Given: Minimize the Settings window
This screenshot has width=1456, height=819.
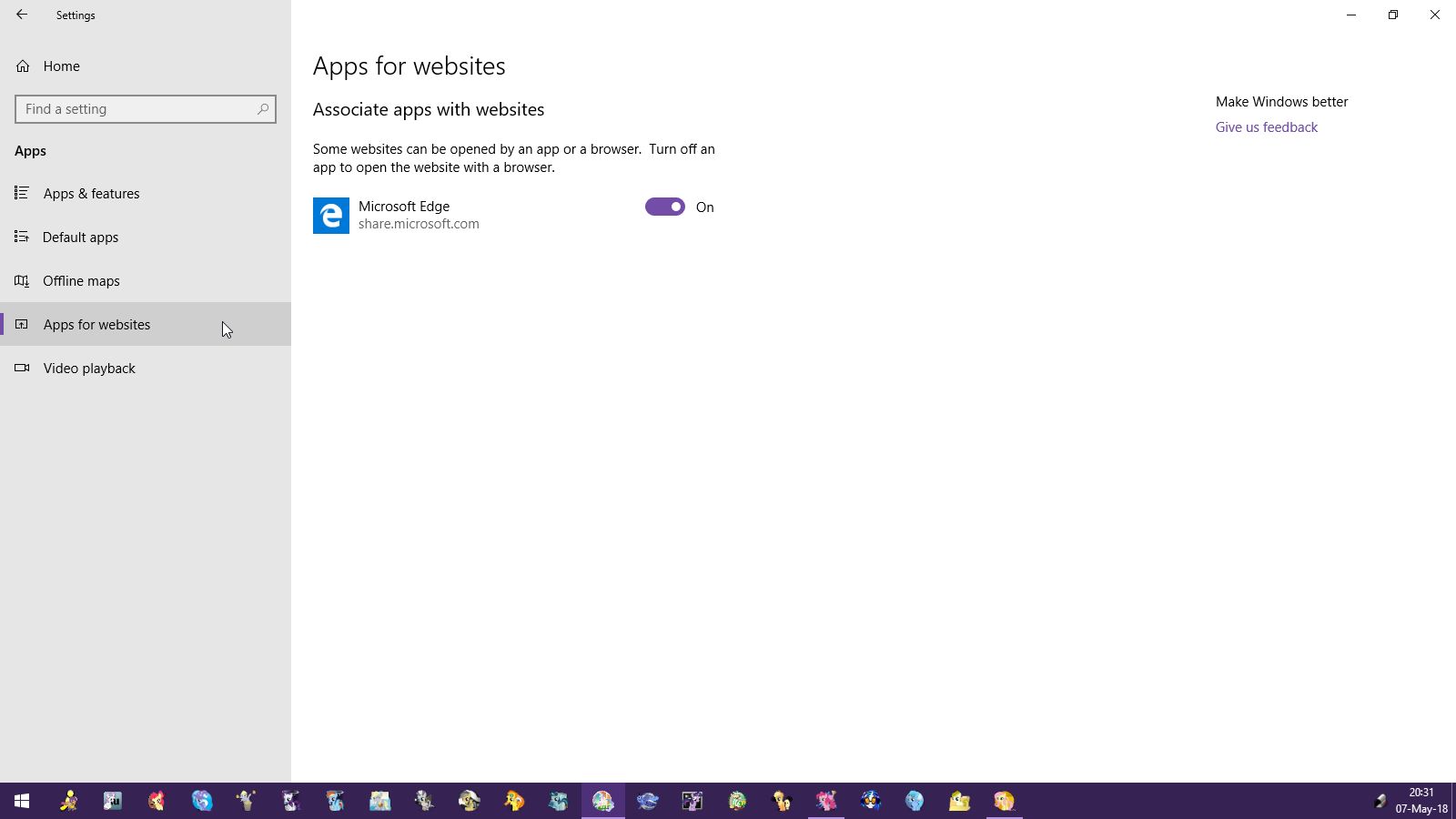Looking at the screenshot, I should pos(1351,15).
